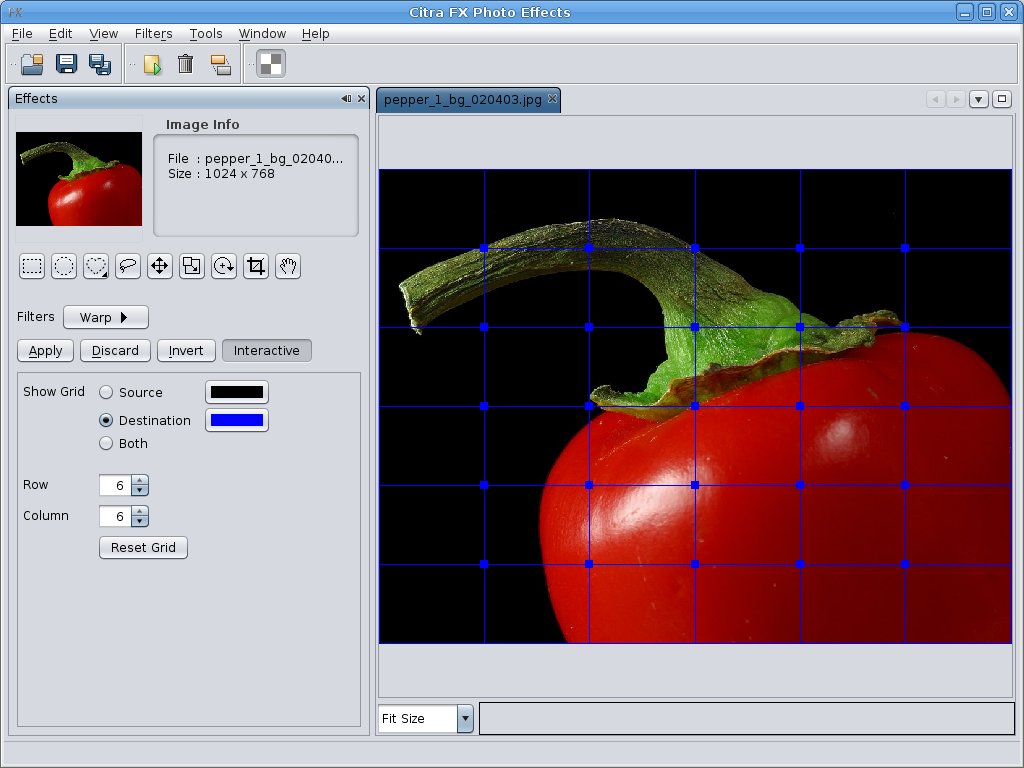This screenshot has width=1024, height=768.
Task: Select the elliptical selection tool
Action: coord(64,266)
